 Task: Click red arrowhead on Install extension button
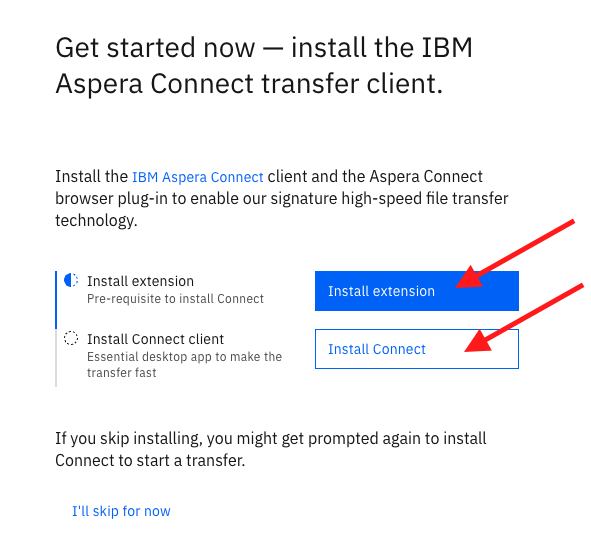tap(470, 278)
